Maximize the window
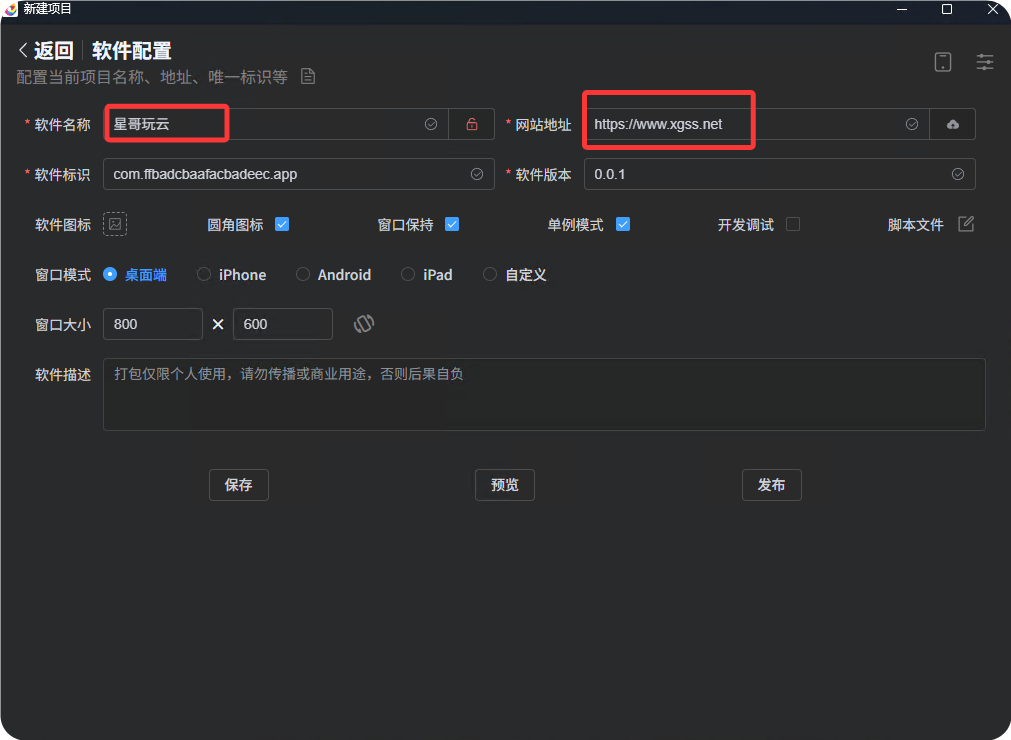The width and height of the screenshot is (1011, 740). tap(947, 9)
